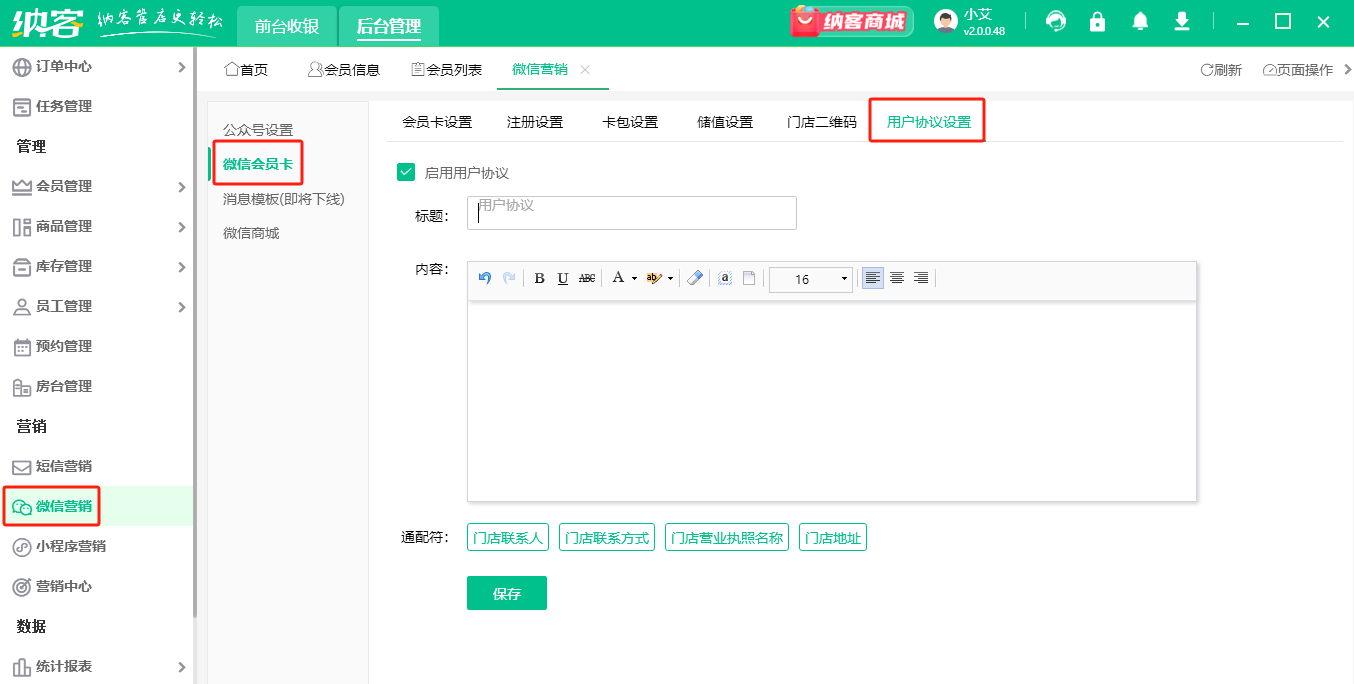The image size is (1354, 684).
Task: Toggle right text alignment in the editor
Action: pos(921,278)
